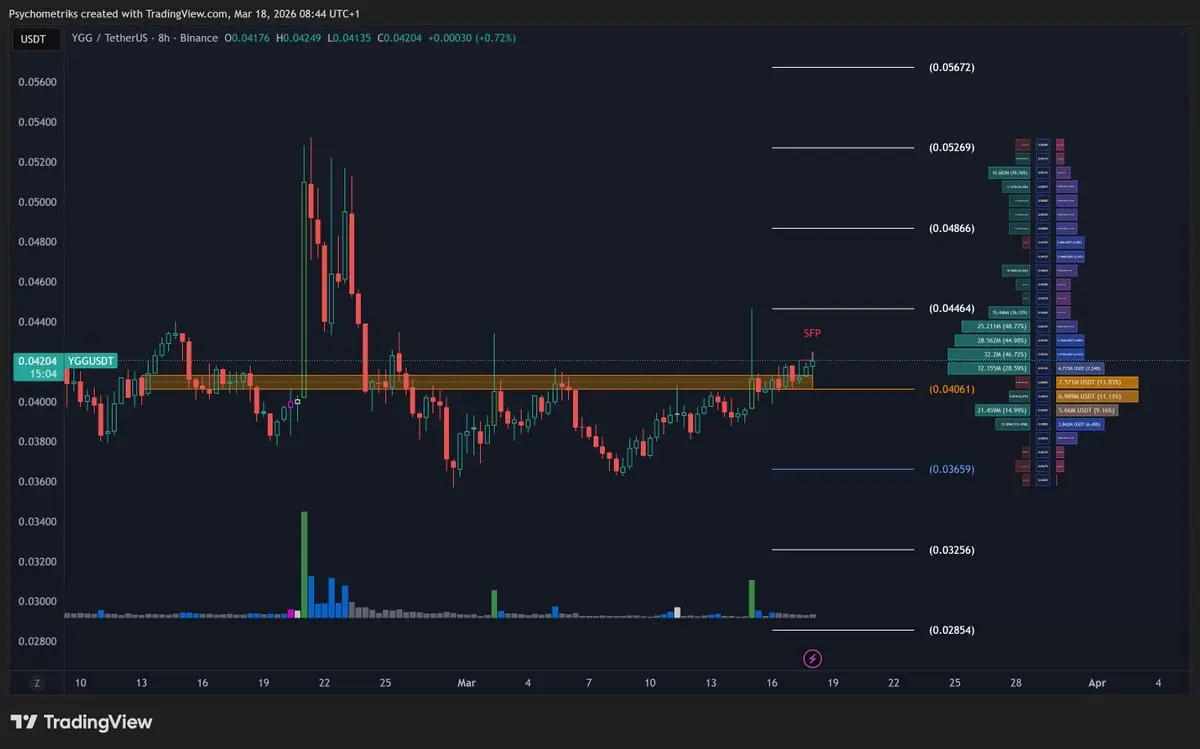Click 0.04600 on the price axis
1200x749 pixels.
click(38, 283)
